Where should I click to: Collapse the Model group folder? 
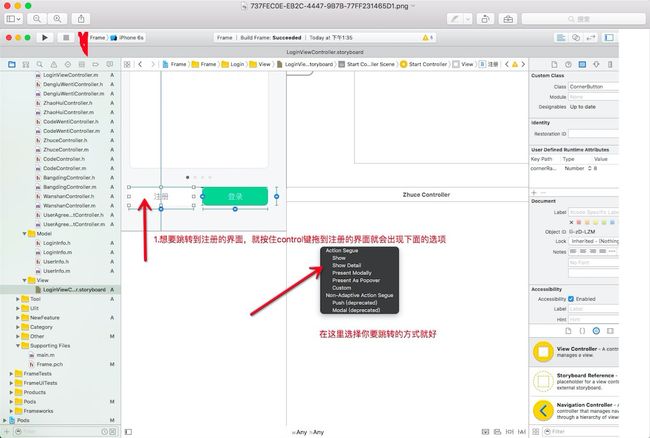[x=24, y=234]
